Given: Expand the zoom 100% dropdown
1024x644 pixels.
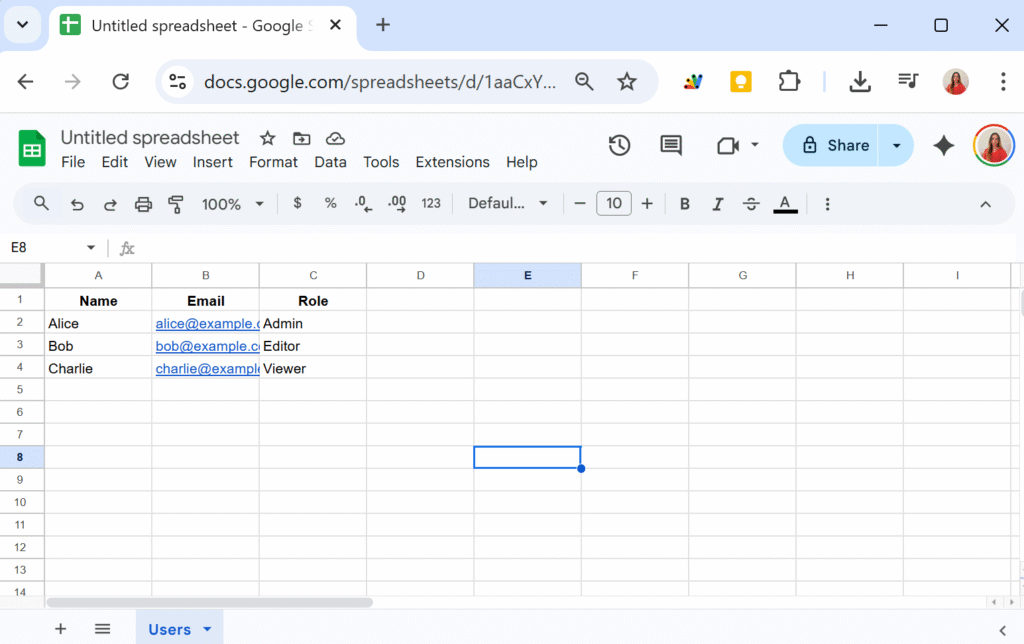Looking at the screenshot, I should coord(233,204).
